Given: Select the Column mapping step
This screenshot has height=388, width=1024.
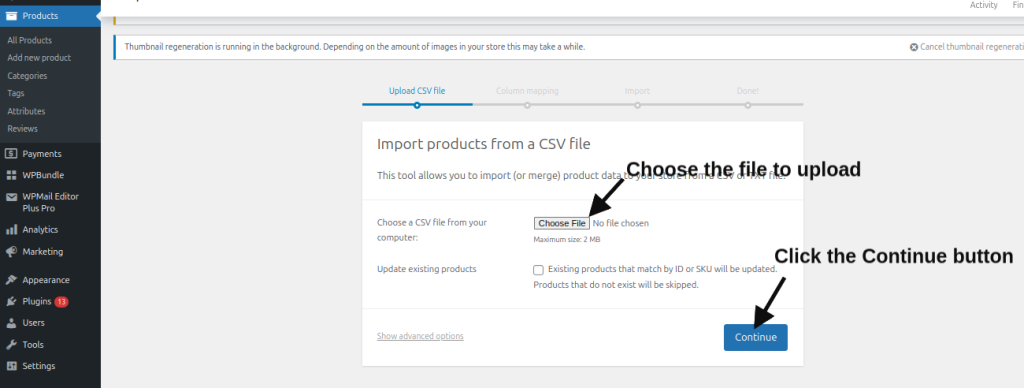Looking at the screenshot, I should 527,91.
